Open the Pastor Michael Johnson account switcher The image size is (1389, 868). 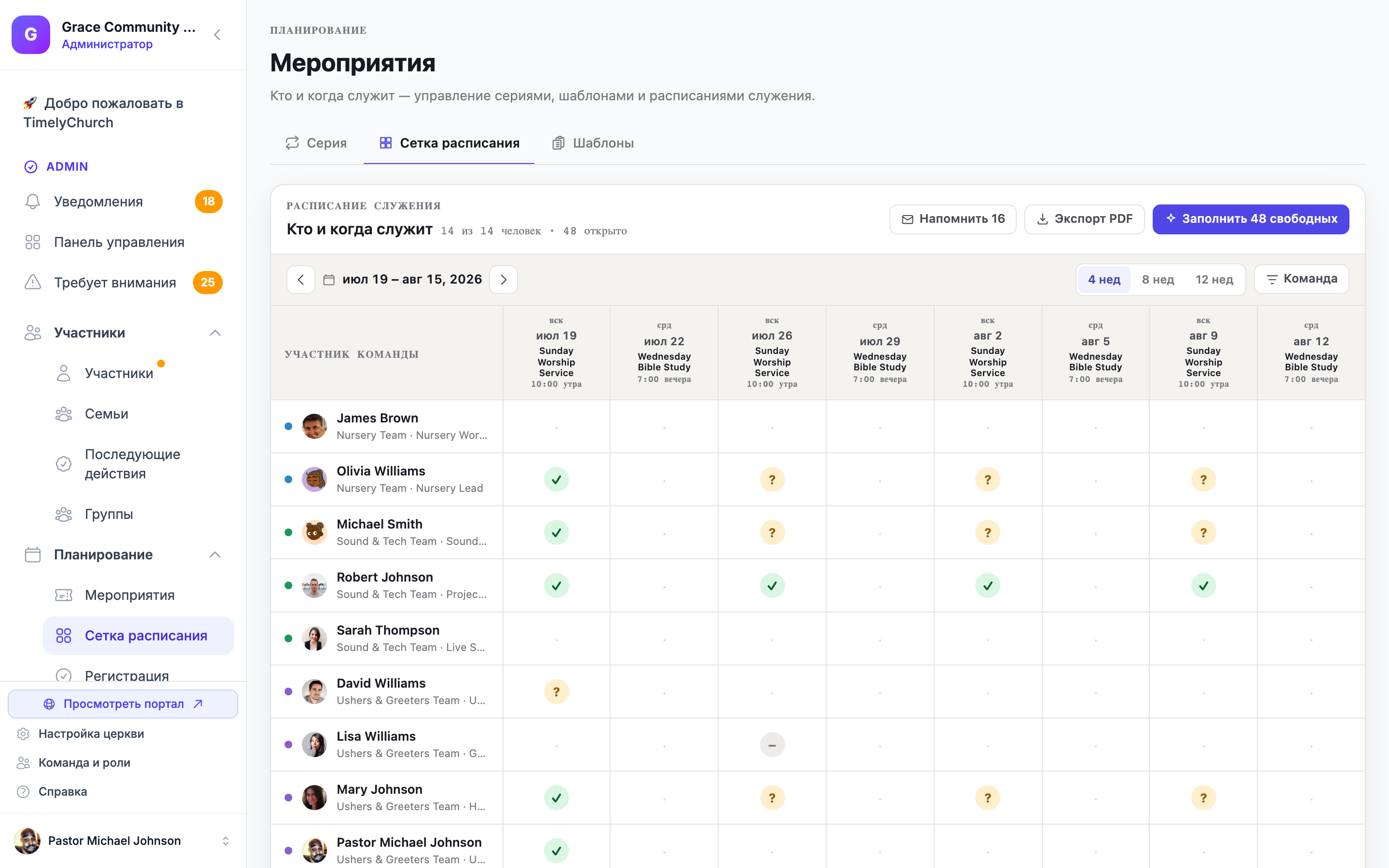(226, 841)
